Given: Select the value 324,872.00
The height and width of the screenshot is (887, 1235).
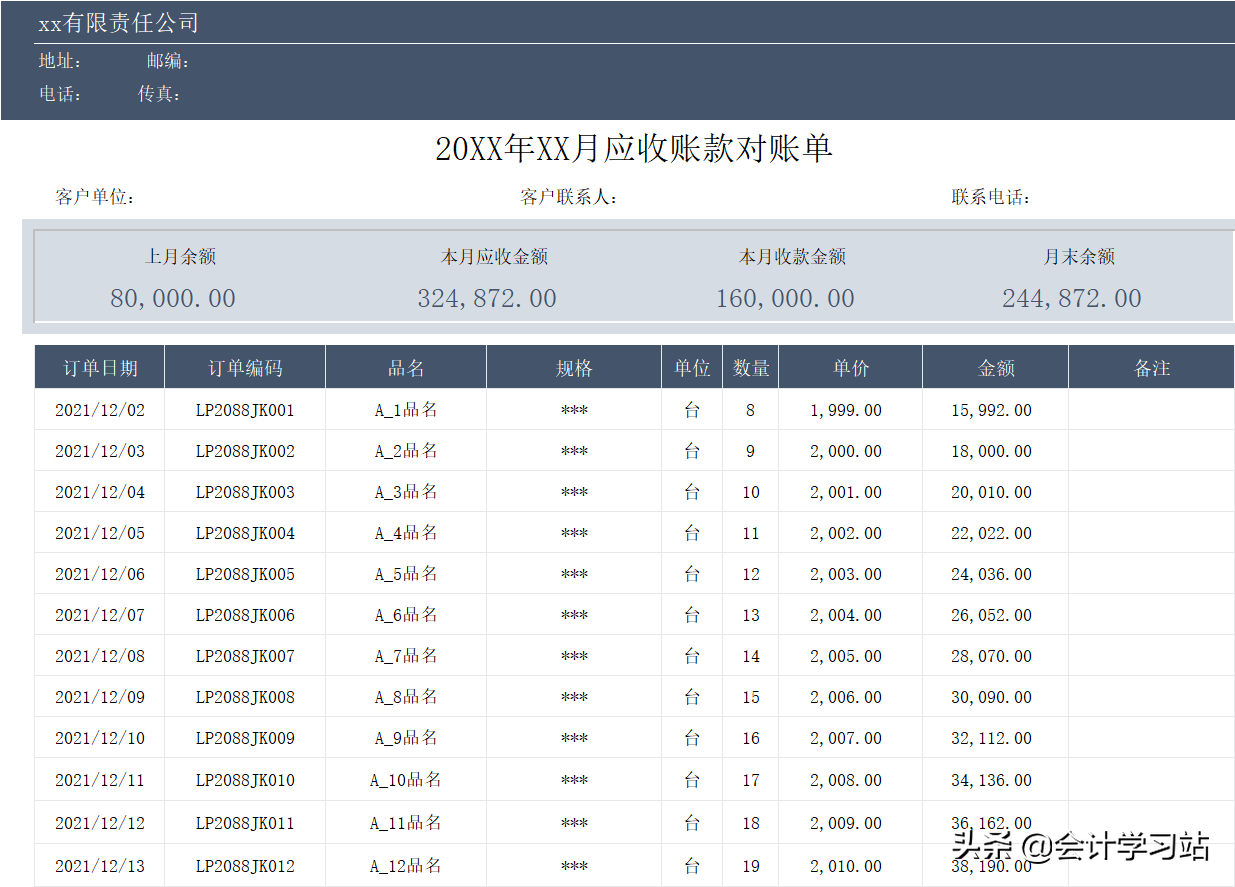Looking at the screenshot, I should coord(487,298).
